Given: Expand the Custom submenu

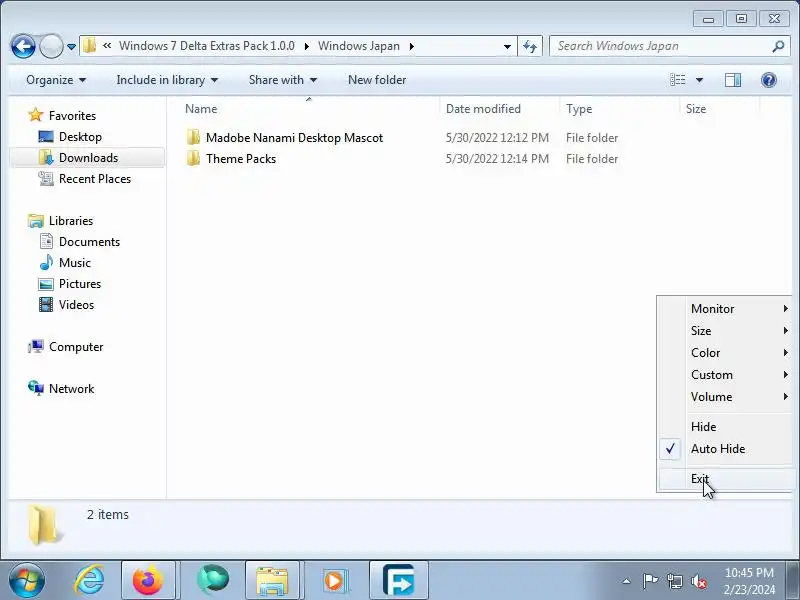Looking at the screenshot, I should 726,374.
